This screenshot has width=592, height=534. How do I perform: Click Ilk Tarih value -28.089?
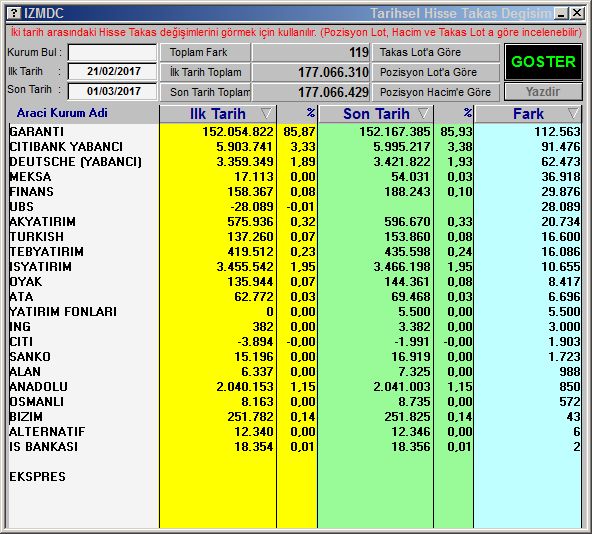click(252, 207)
